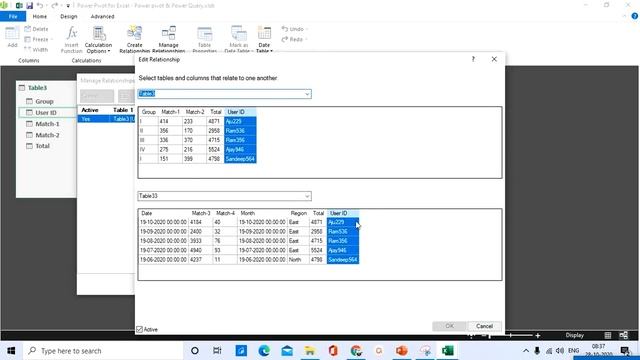Image resolution: width=640 pixels, height=360 pixels.
Task: Click Active column header in Manage Relationships
Action: coord(90,110)
